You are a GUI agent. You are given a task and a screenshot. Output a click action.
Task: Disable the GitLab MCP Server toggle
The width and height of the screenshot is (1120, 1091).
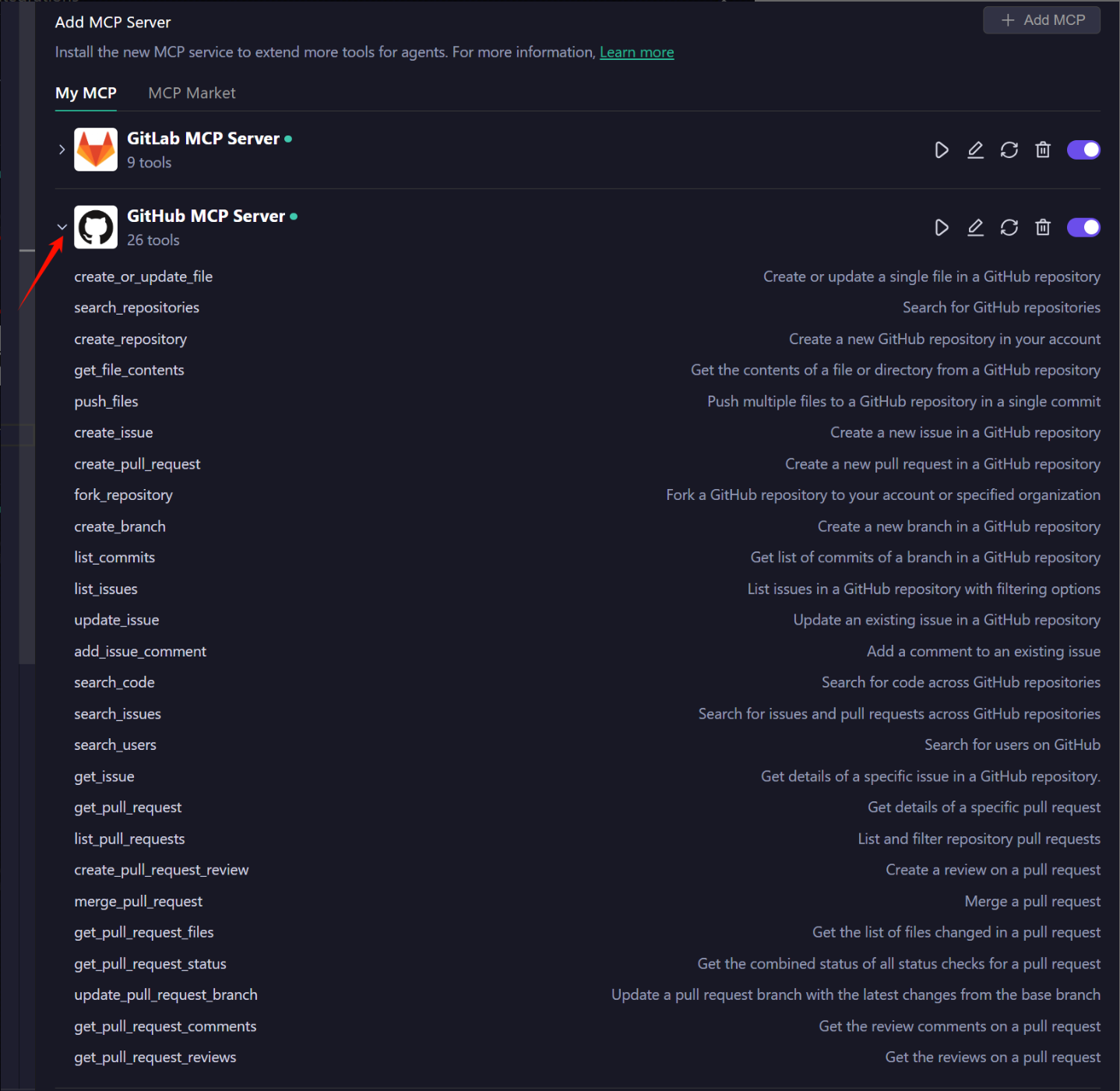point(1083,150)
